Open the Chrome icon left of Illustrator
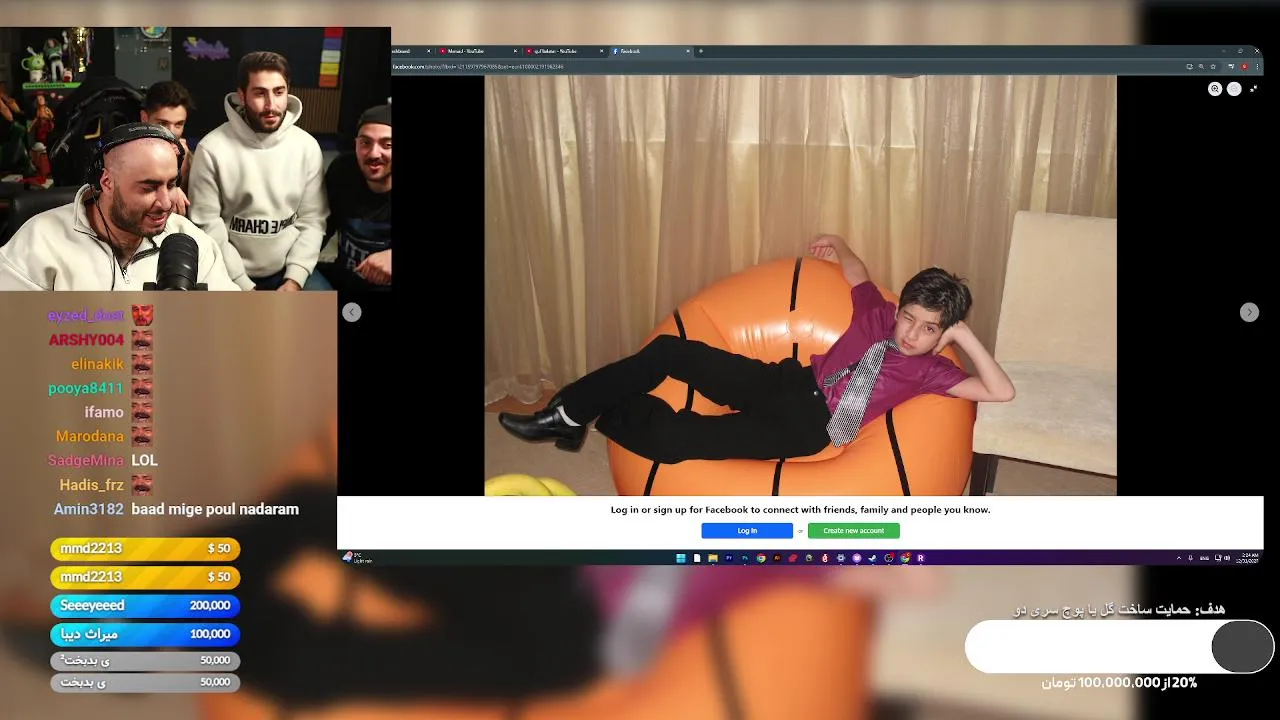 [x=761, y=558]
